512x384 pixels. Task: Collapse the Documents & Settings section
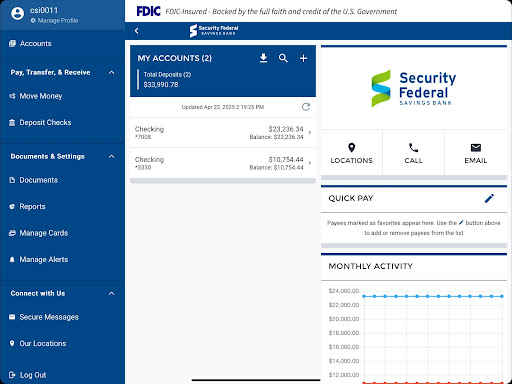pyautogui.click(x=112, y=157)
